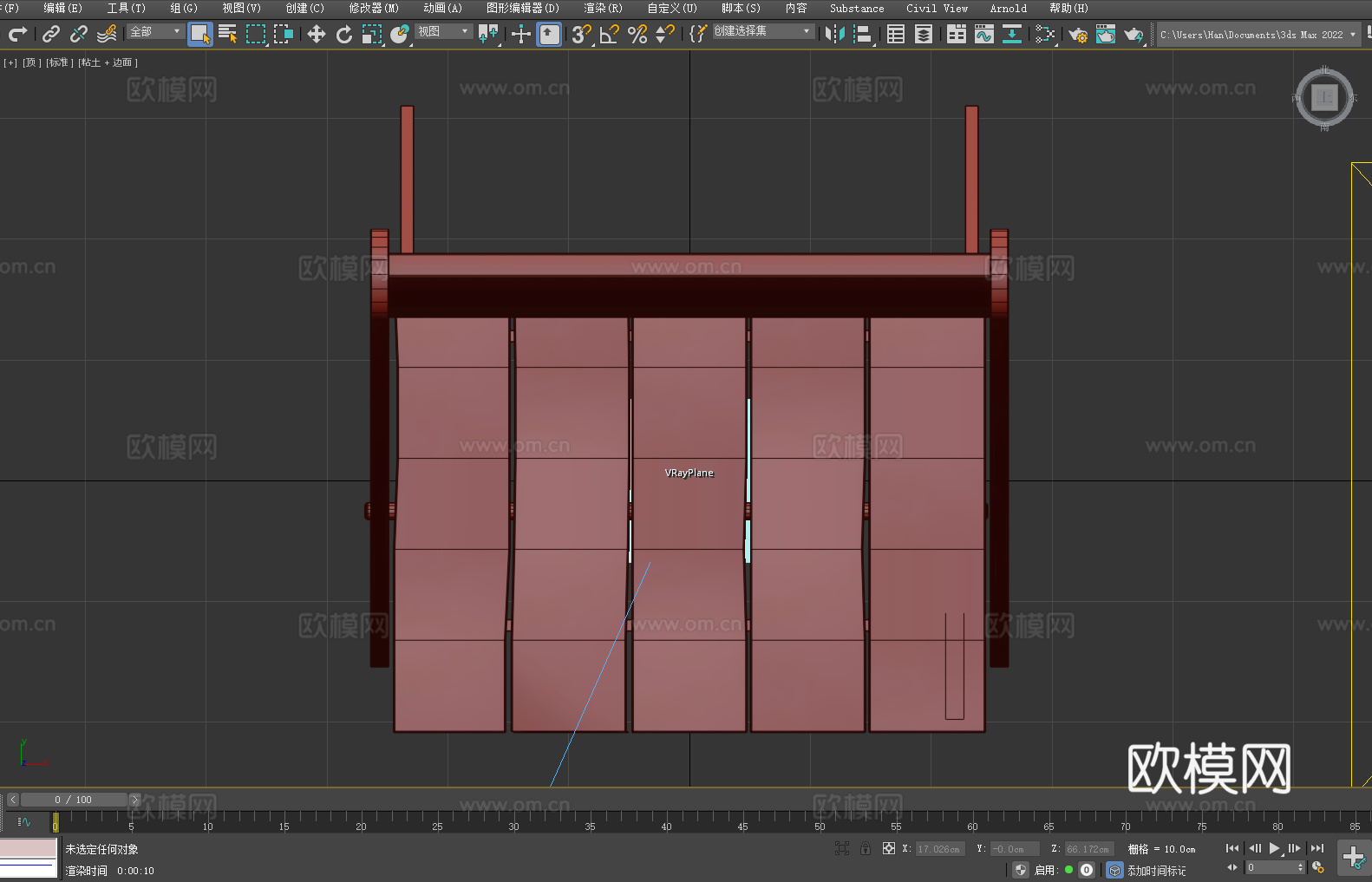The width and height of the screenshot is (1372, 882).
Task: Click the [+] viewport general label
Action: tap(10, 62)
